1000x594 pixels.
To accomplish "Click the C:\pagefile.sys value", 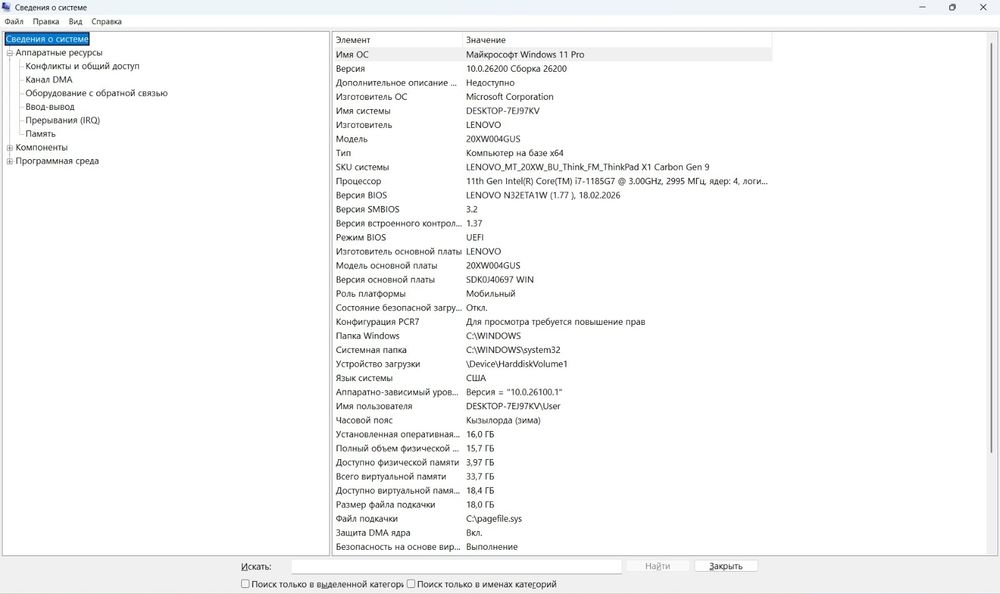I will point(494,519).
